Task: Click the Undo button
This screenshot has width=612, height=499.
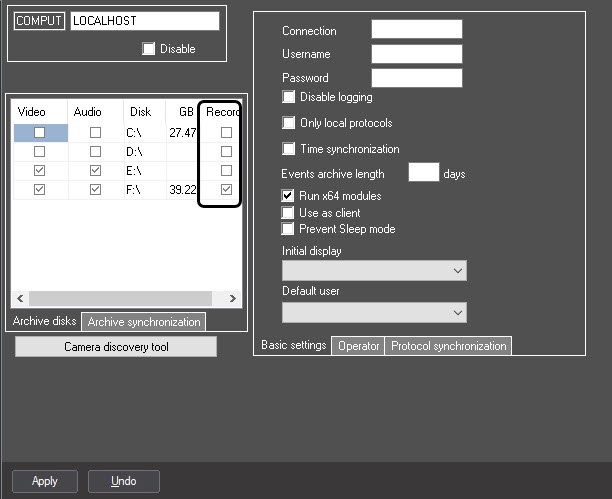Action: point(124,481)
